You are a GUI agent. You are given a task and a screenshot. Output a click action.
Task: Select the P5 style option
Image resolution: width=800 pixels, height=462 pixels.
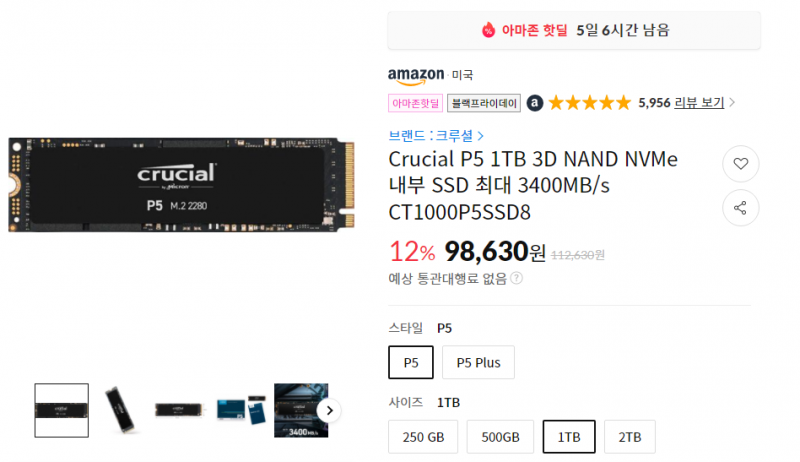pyautogui.click(x=411, y=363)
